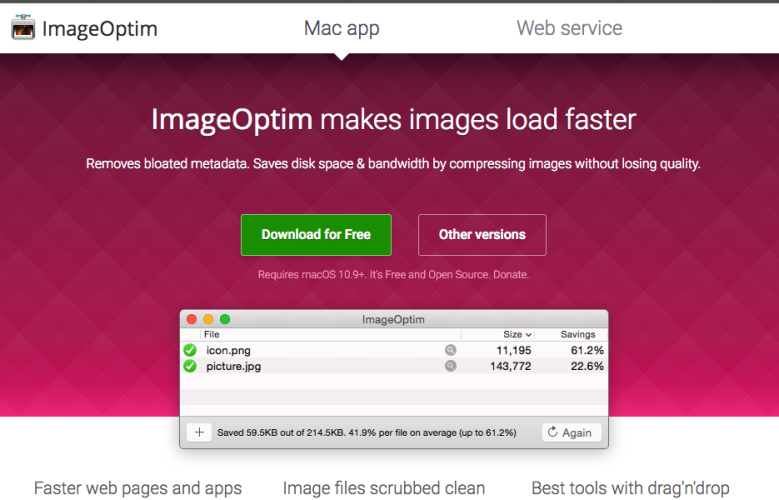
Task: Click the File column header
Action: point(212,334)
